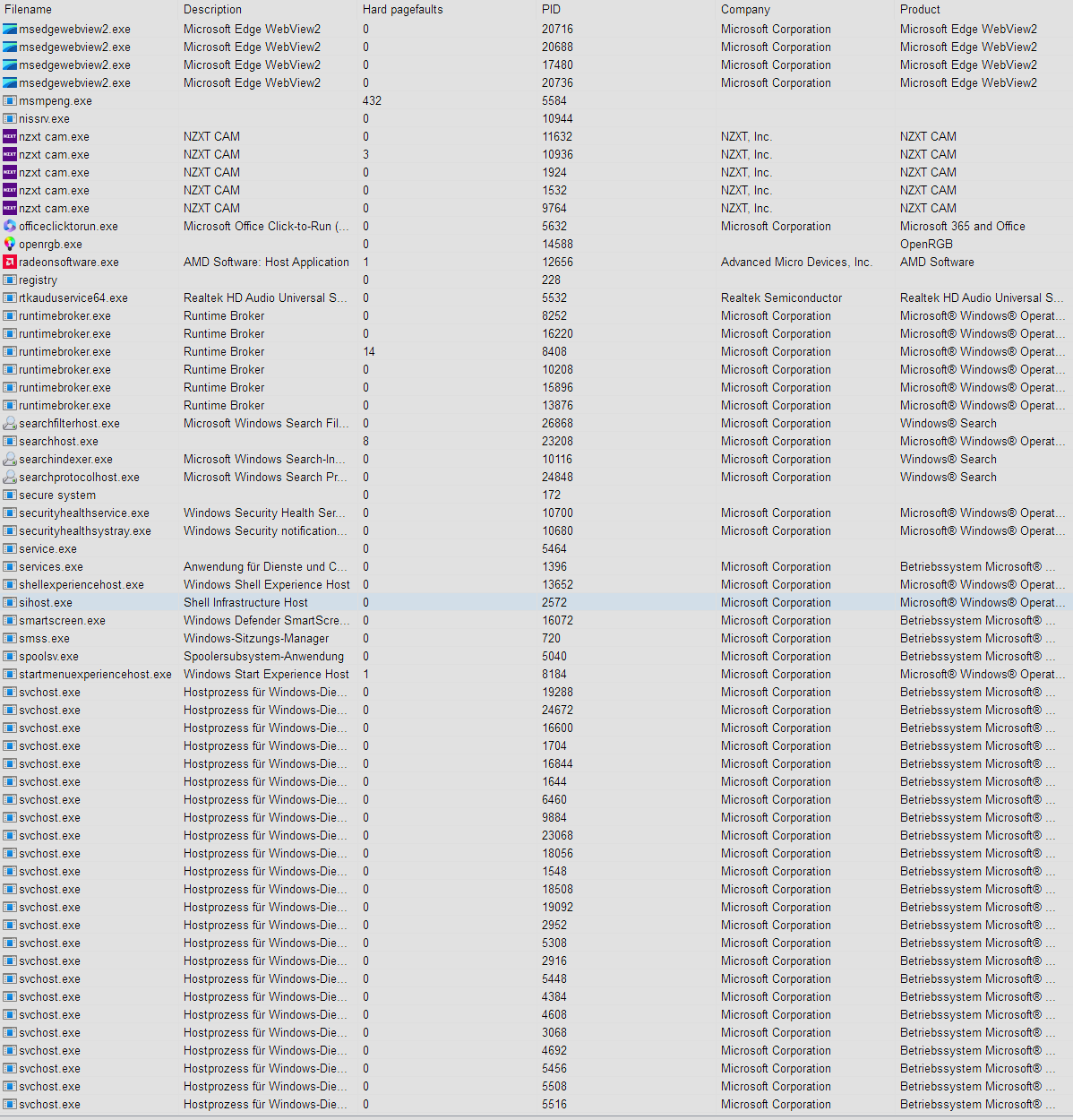
Task: Select the msmpeng.exe filename
Action: point(56,100)
